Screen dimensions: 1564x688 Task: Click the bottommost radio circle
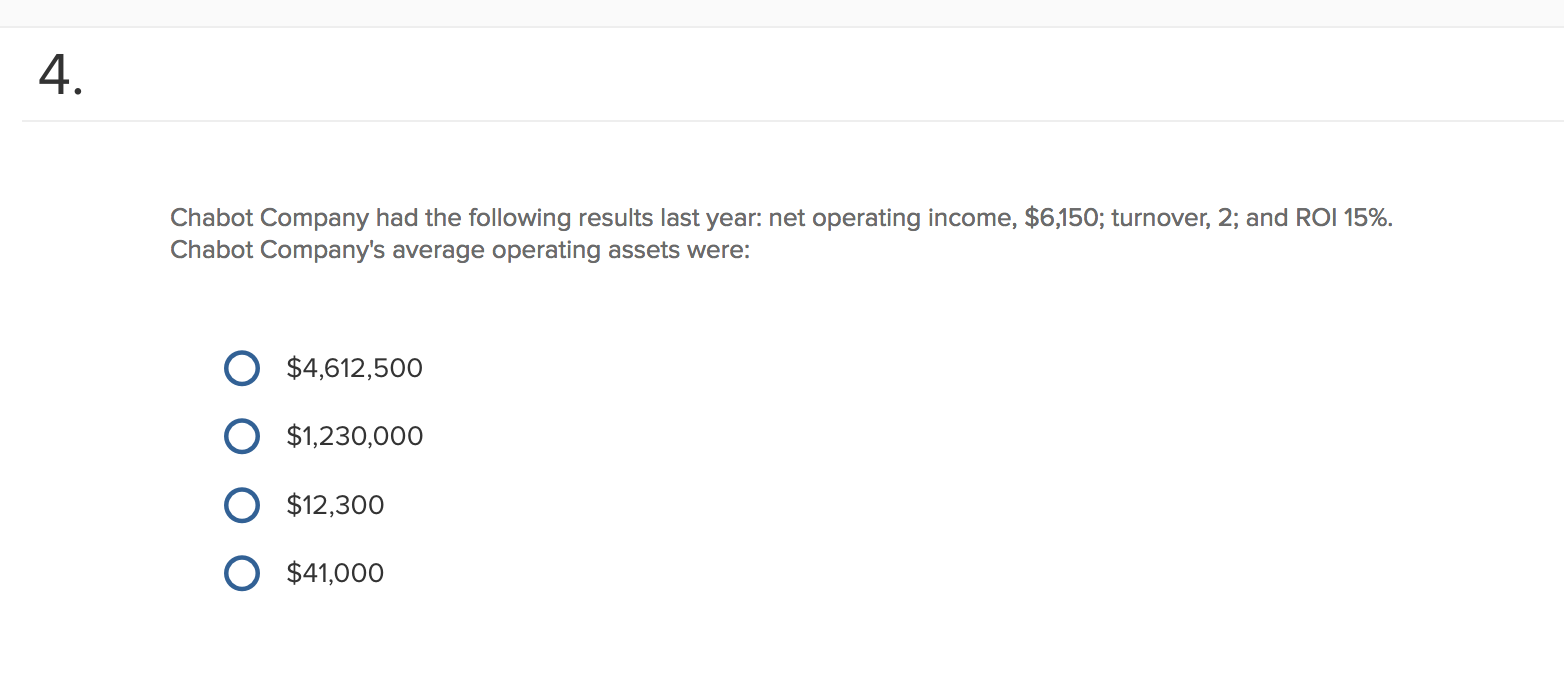pos(242,573)
